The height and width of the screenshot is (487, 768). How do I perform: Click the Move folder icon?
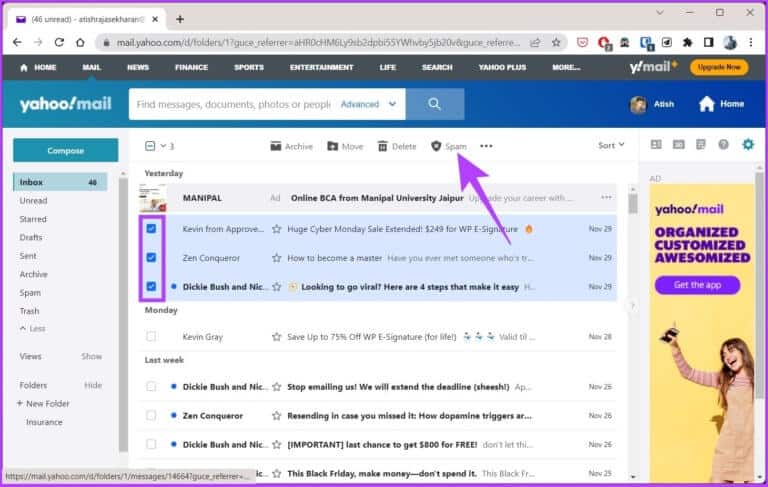click(333, 146)
